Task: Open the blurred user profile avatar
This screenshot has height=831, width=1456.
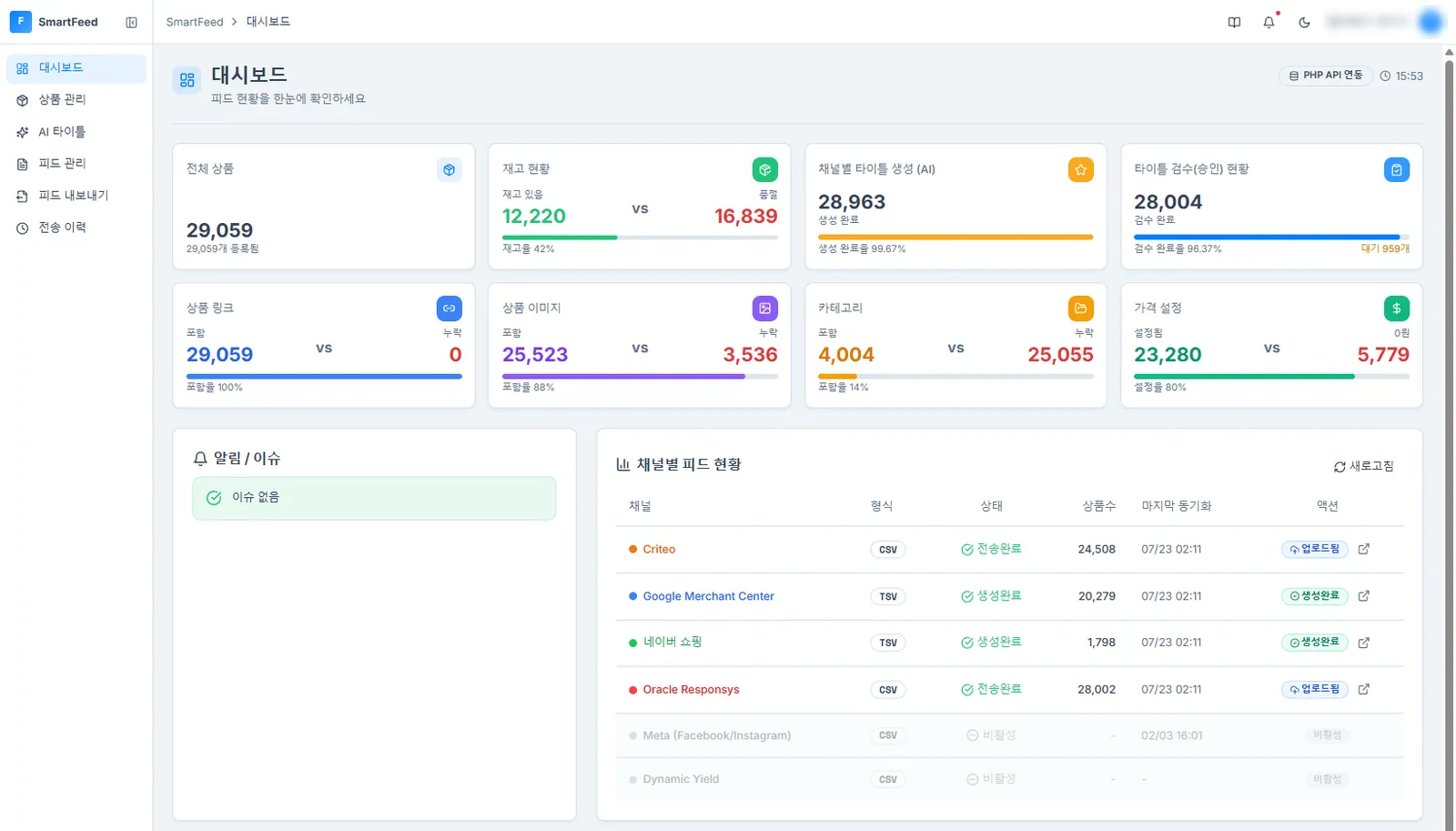Action: 1431,22
